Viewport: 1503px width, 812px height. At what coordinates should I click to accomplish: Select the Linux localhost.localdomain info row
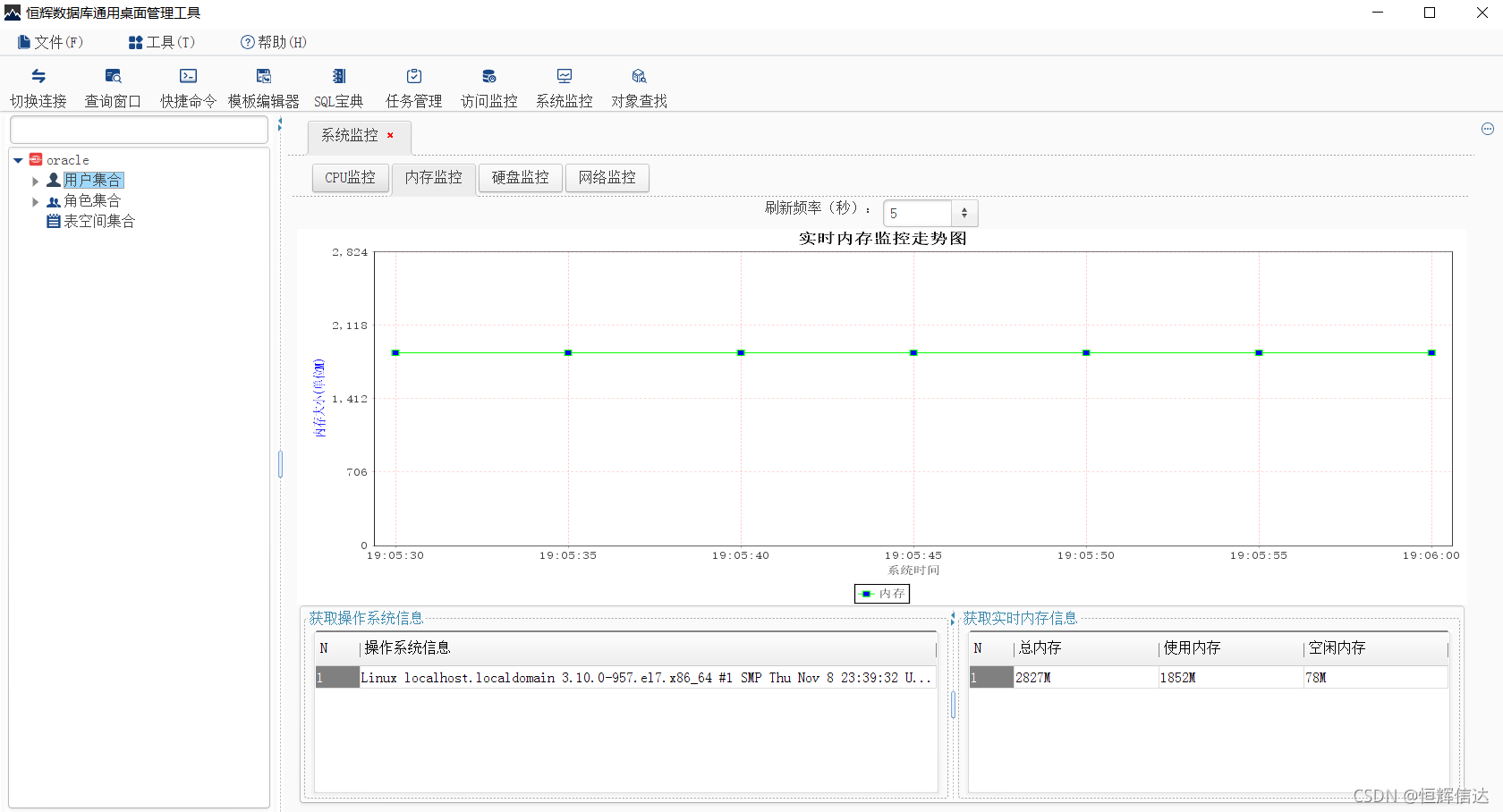tap(626, 677)
